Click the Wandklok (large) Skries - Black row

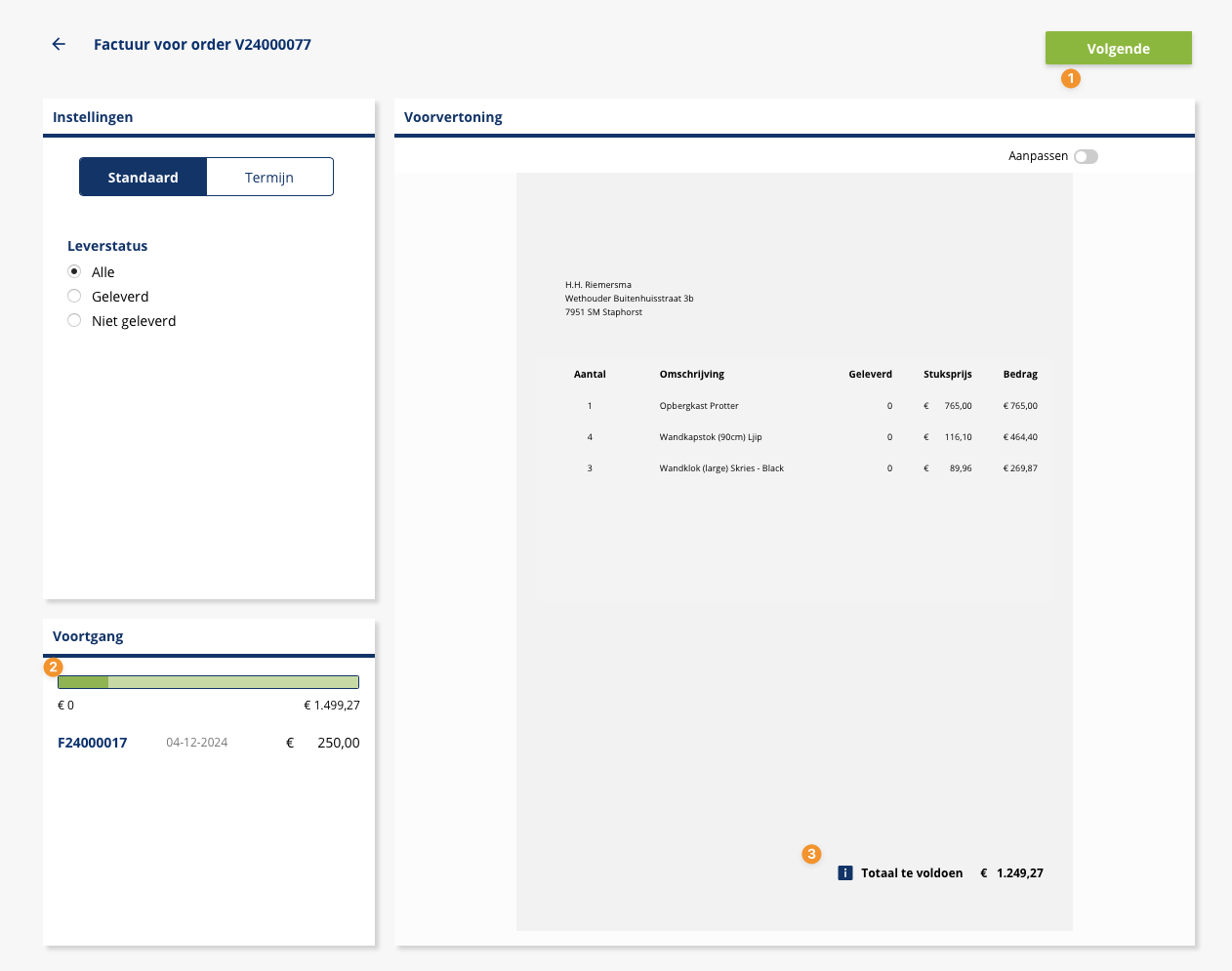[x=721, y=468]
